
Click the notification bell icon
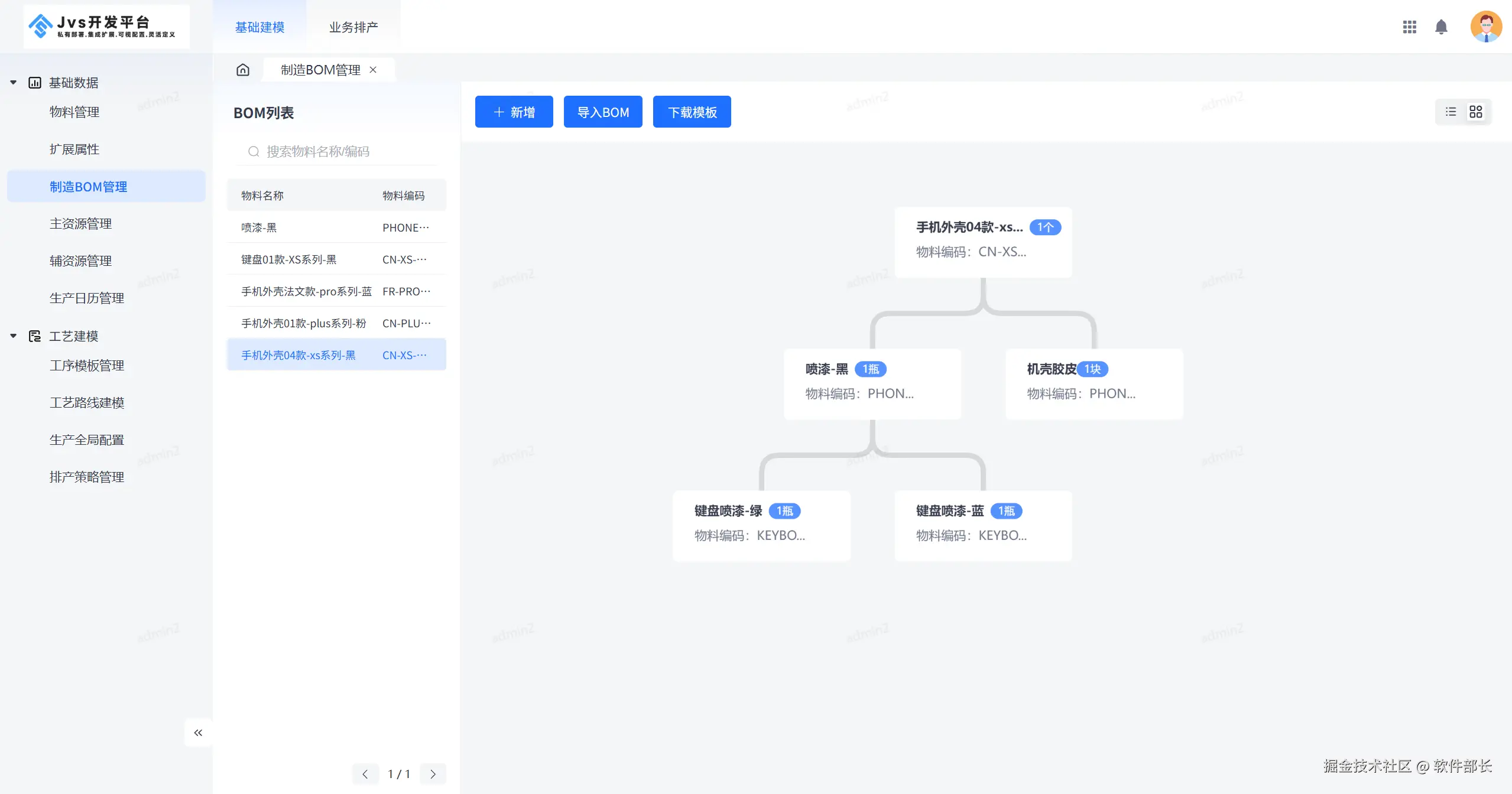[x=1441, y=27]
